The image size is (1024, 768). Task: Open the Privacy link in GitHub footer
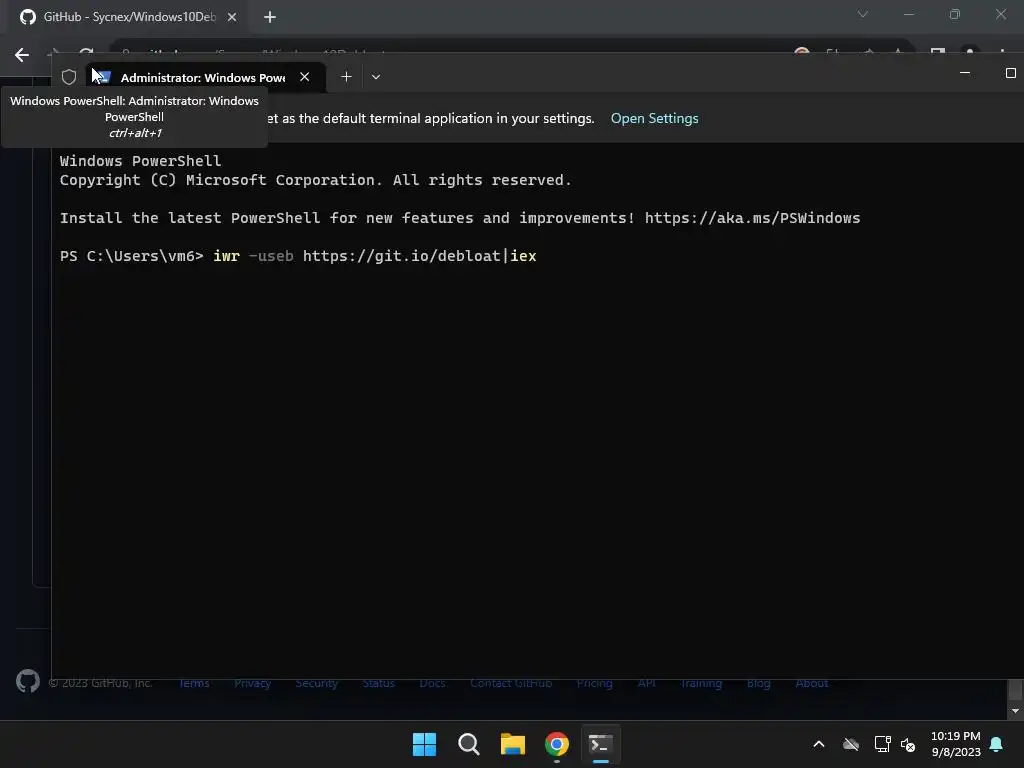click(x=252, y=683)
